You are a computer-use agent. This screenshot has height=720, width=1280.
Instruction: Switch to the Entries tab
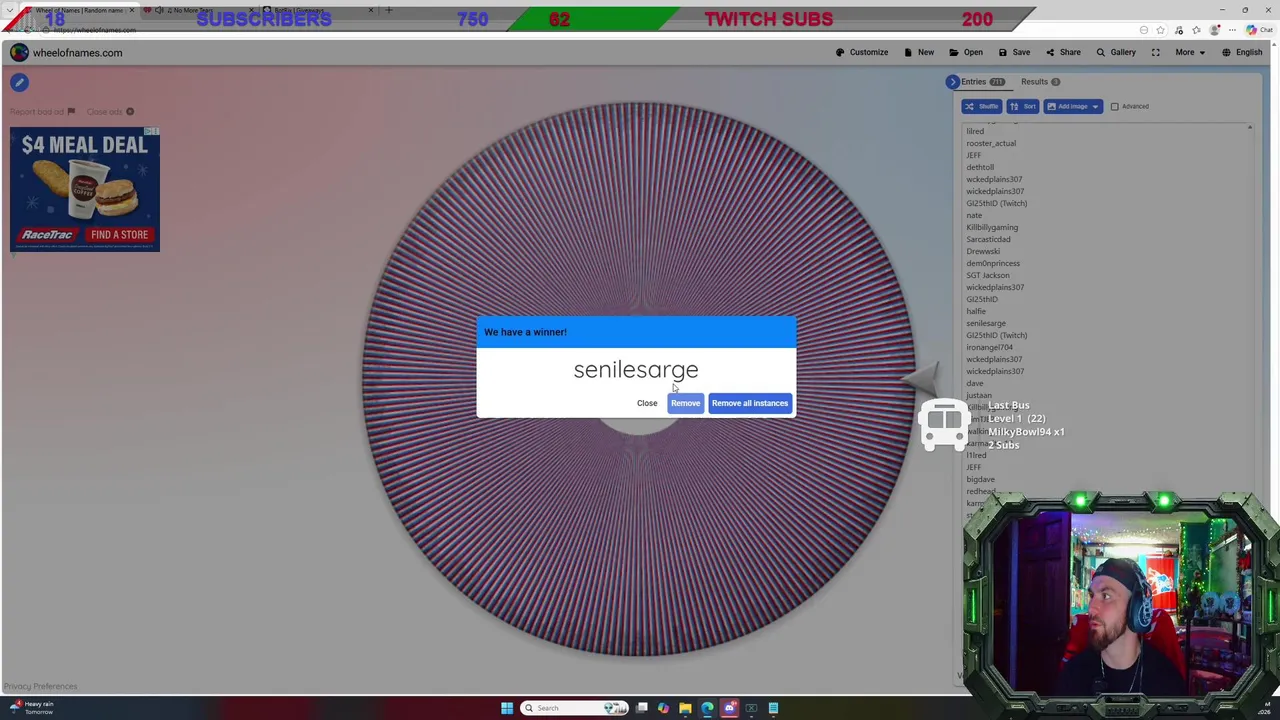[982, 82]
